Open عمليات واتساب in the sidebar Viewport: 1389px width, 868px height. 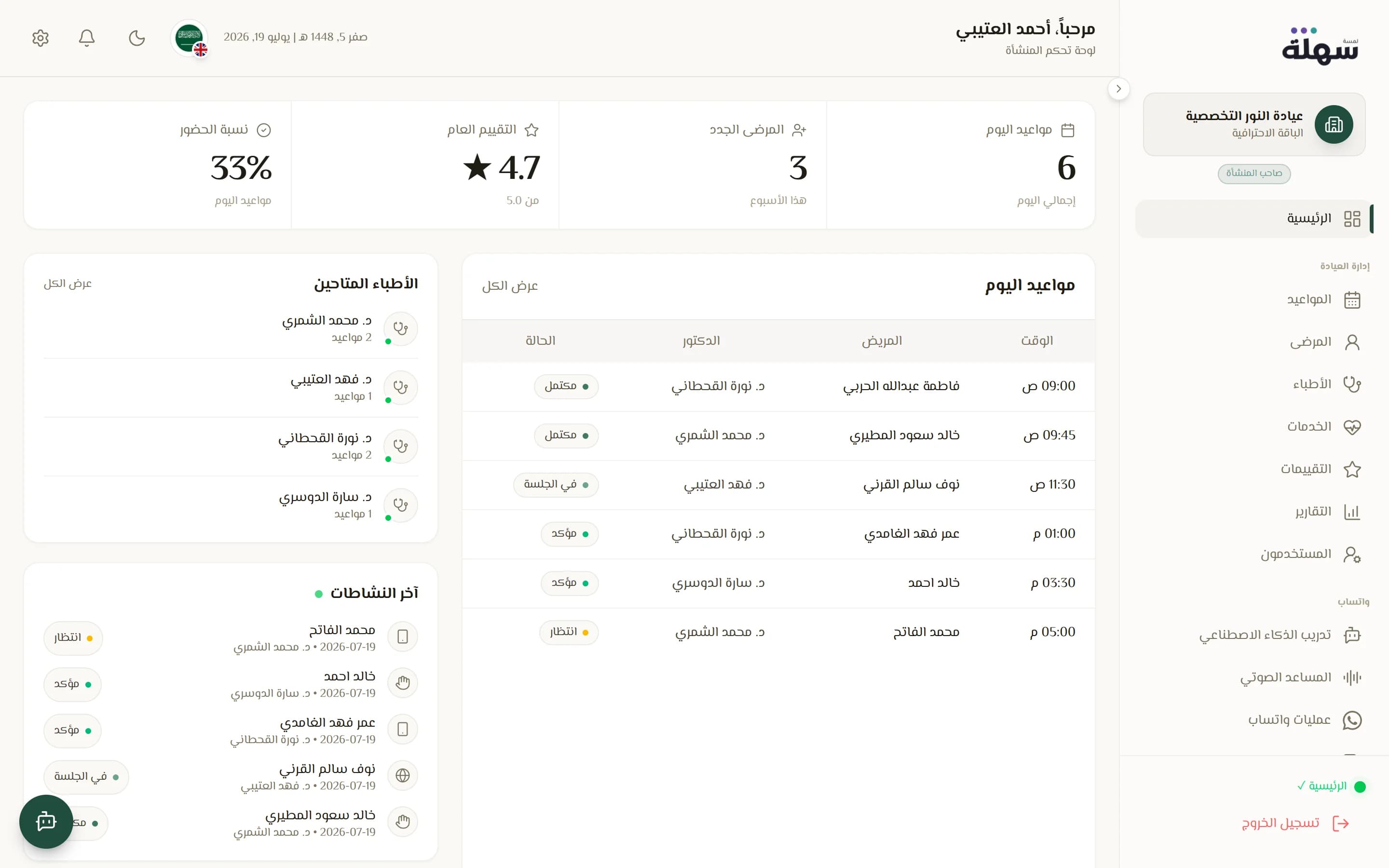[x=1254, y=720]
